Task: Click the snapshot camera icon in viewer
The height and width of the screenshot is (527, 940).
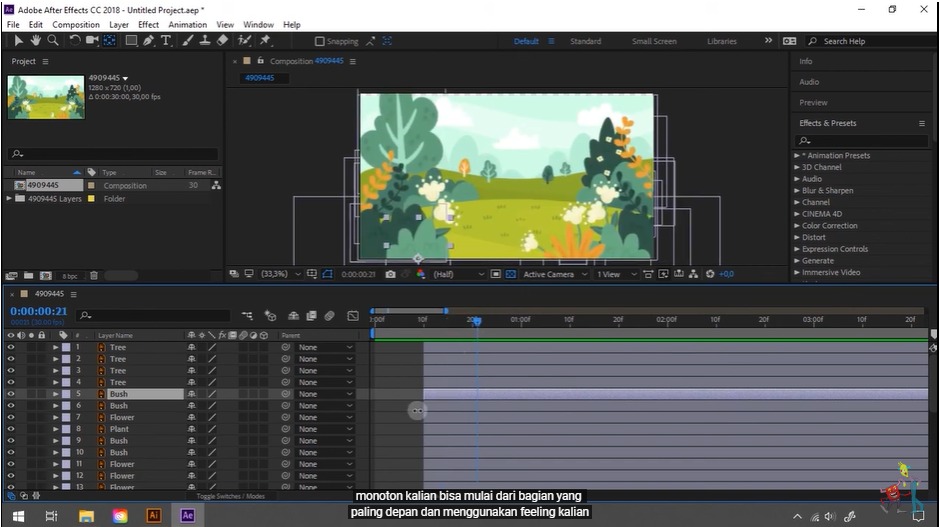Action: click(x=390, y=274)
